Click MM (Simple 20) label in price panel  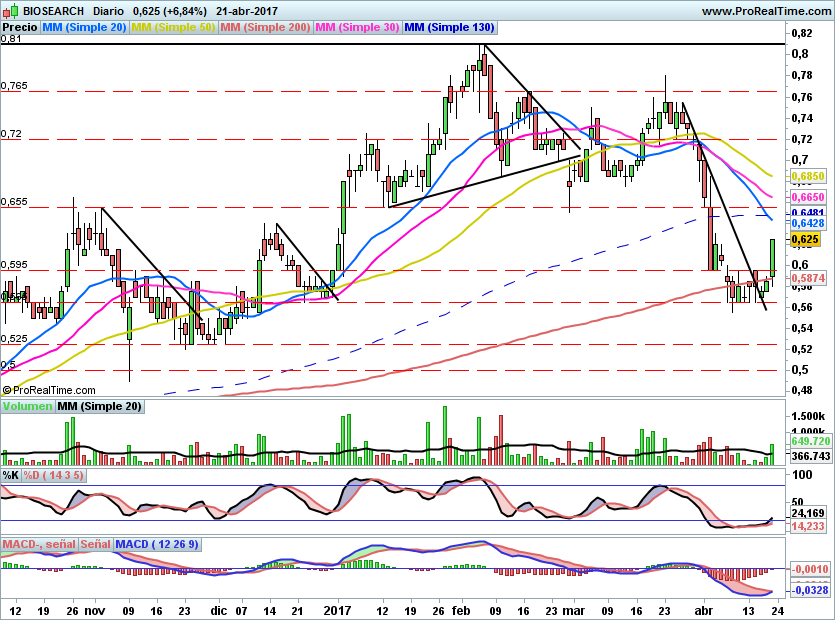click(x=85, y=28)
